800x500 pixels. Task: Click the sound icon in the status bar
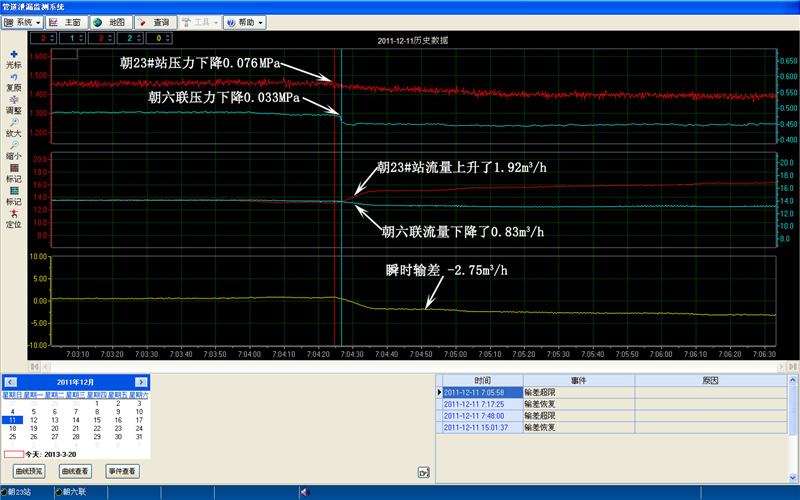coord(304,492)
